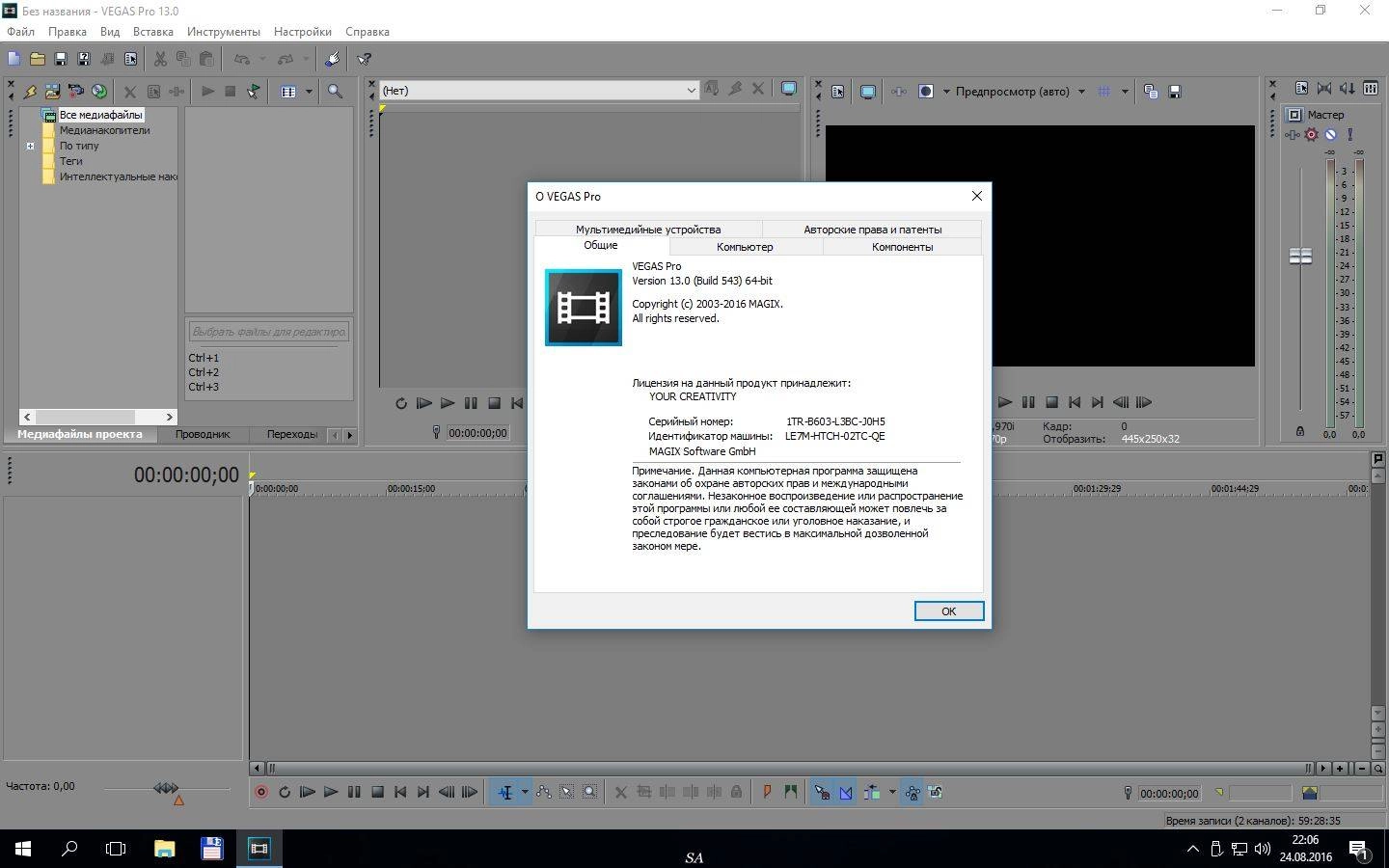Open the Справка menu
The image size is (1389, 868).
point(368,31)
